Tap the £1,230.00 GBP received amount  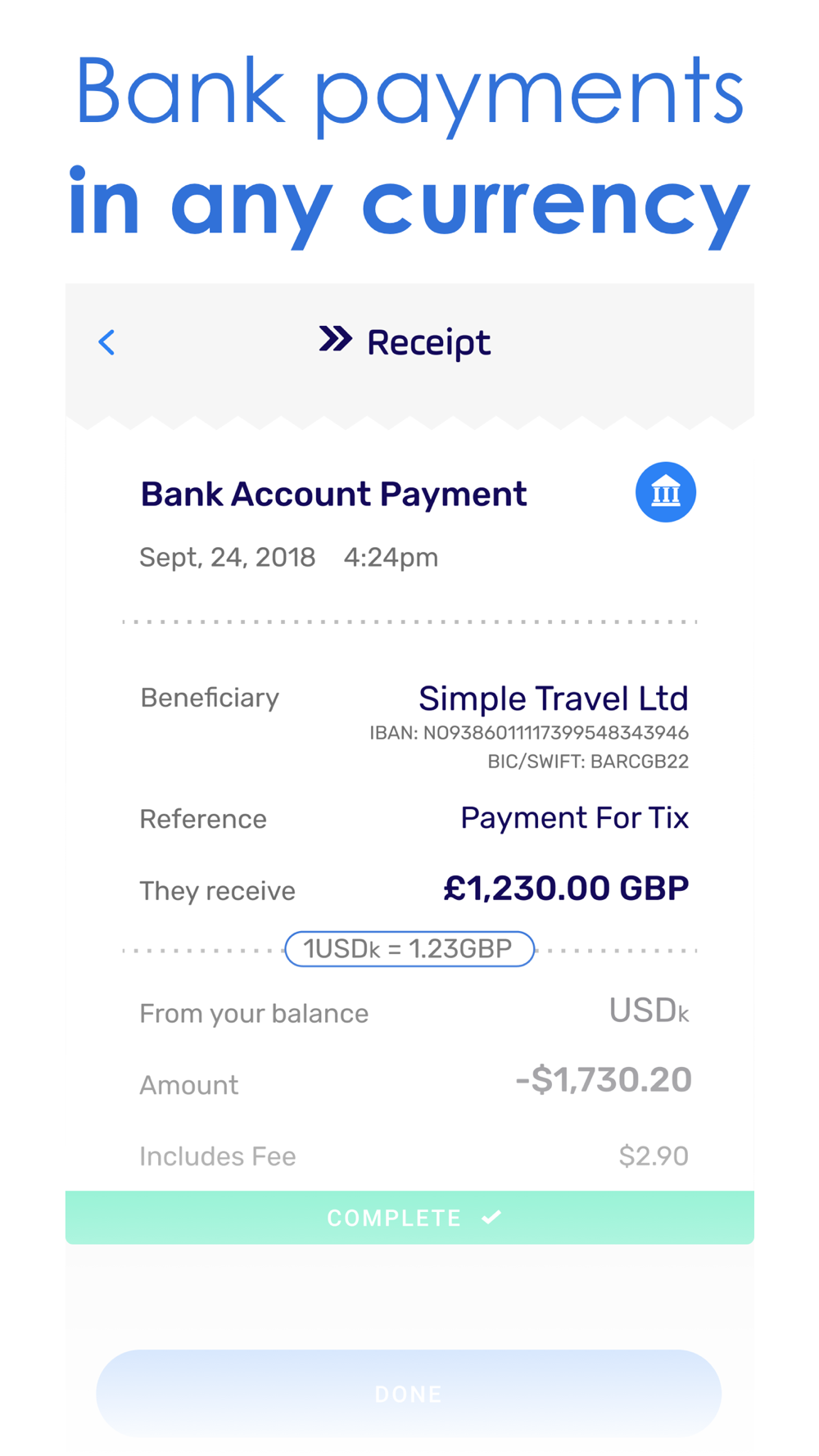(x=566, y=889)
